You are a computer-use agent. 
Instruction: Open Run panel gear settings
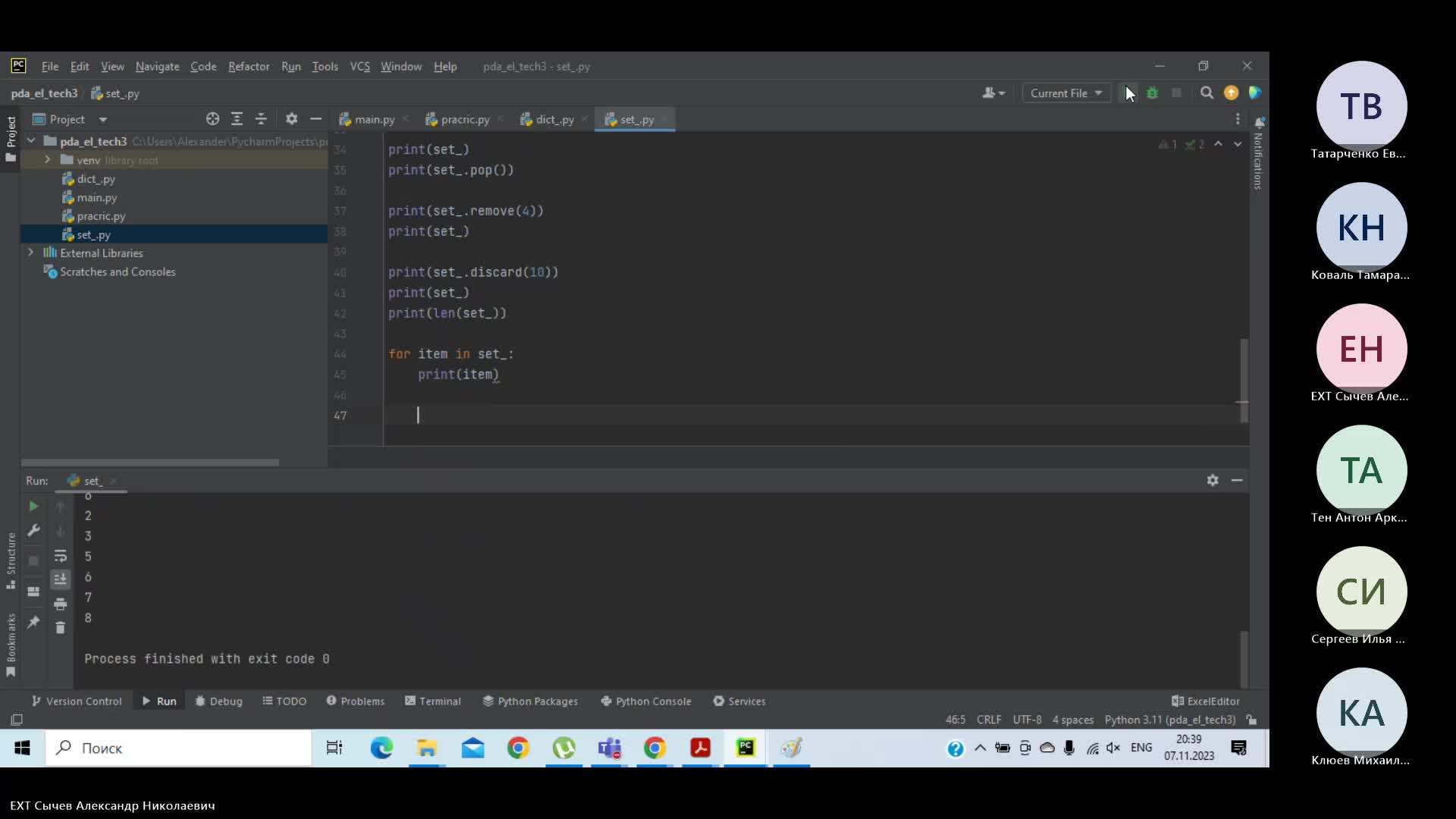[x=1213, y=480]
